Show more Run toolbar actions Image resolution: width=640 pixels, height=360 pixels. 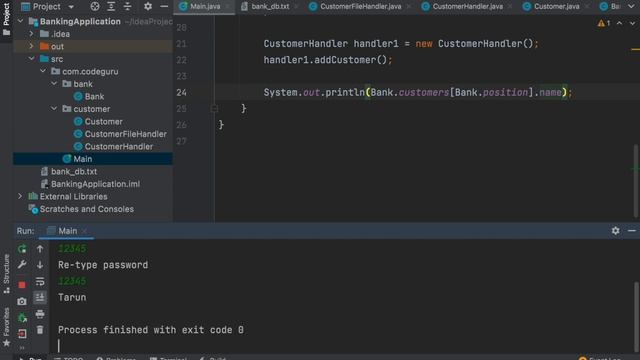[x=22, y=348]
